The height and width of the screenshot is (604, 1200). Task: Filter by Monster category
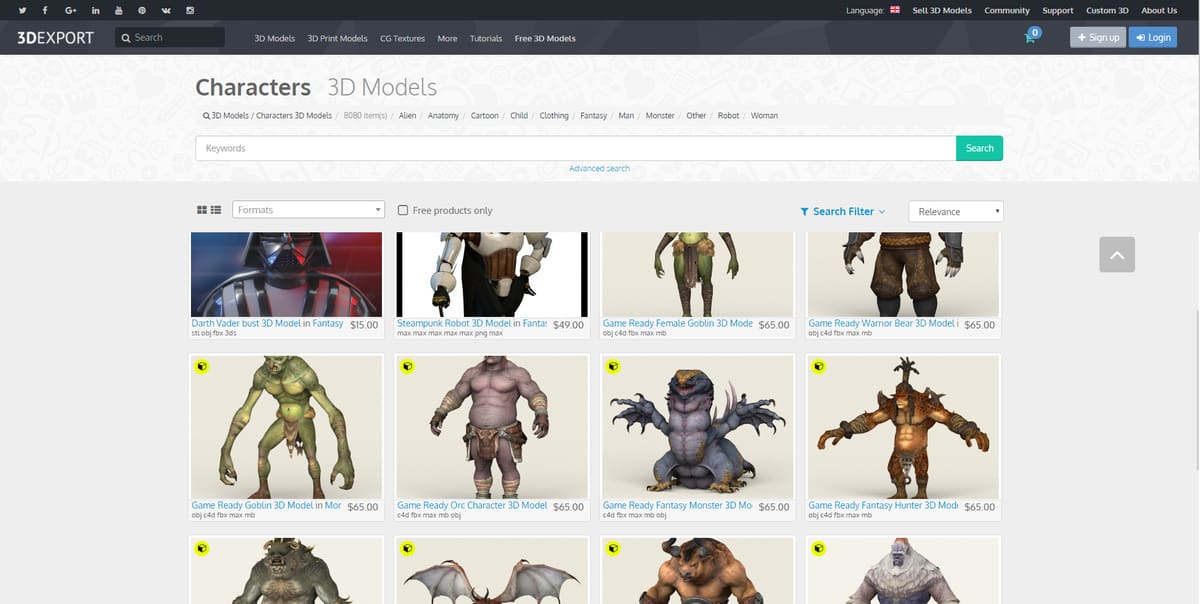(660, 116)
